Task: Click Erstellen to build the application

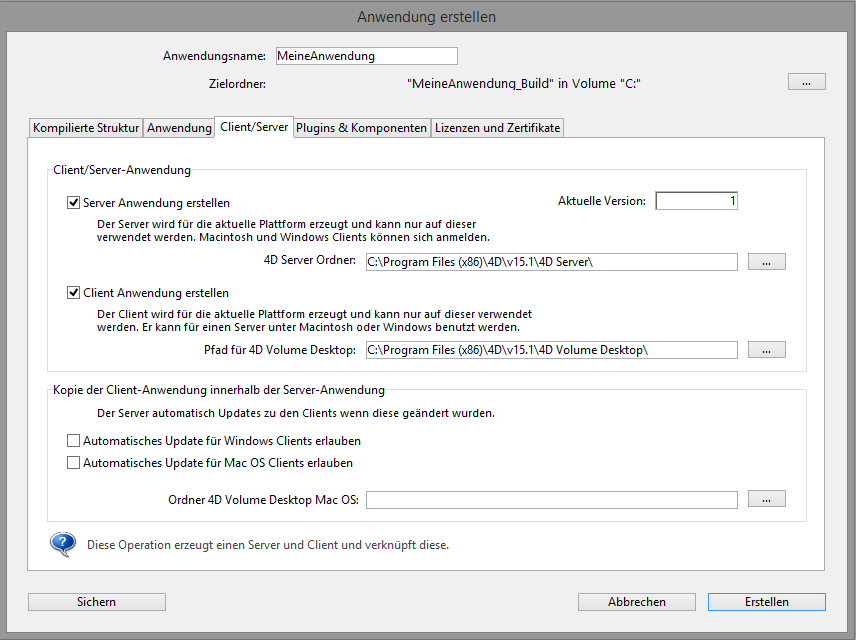Action: pyautogui.click(x=766, y=602)
